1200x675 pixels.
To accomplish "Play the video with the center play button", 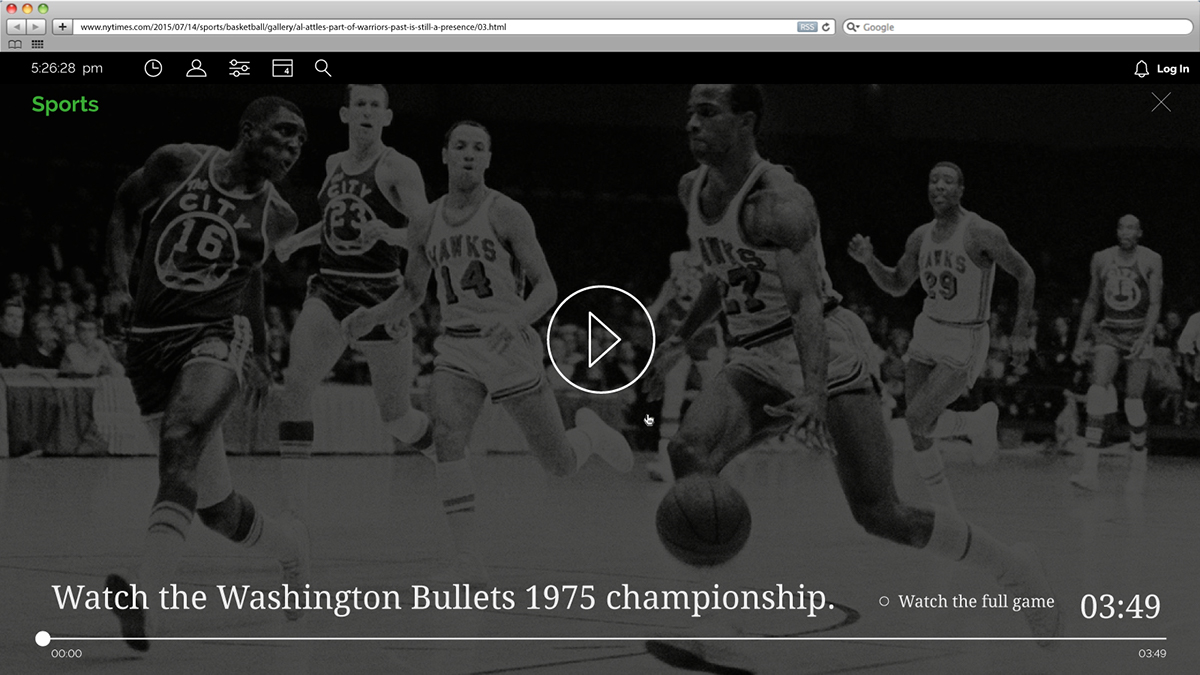I will tap(600, 339).
